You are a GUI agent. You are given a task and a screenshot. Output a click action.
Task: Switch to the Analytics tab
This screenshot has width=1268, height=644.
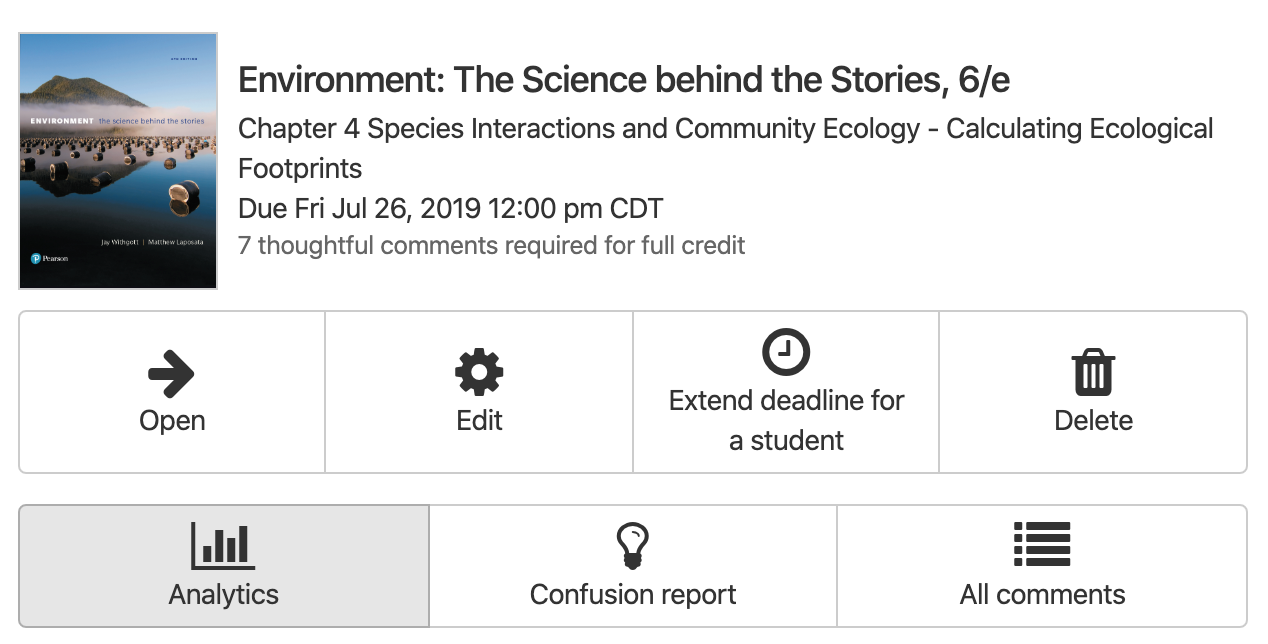click(x=224, y=567)
